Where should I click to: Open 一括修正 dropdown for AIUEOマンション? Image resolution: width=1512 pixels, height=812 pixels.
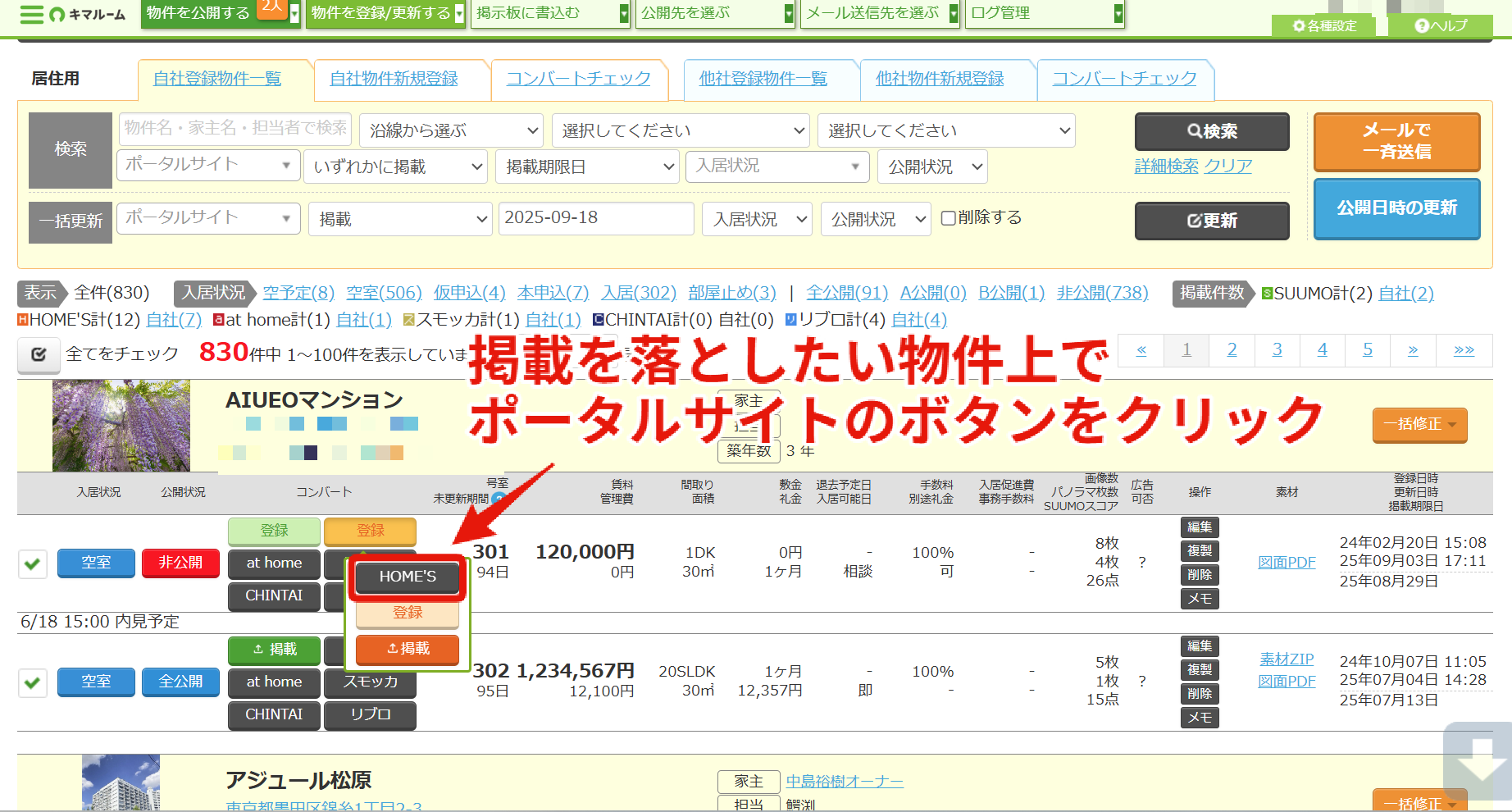pos(1419,425)
